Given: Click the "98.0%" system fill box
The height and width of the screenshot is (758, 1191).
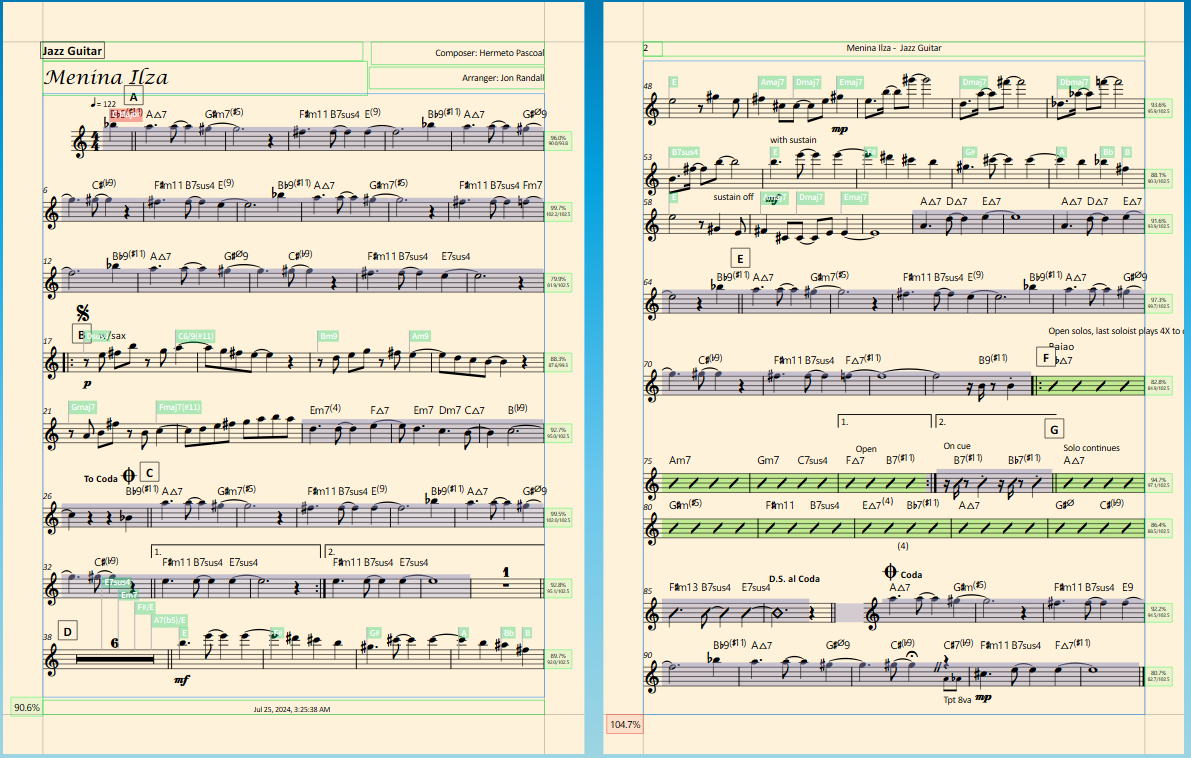Looking at the screenshot, I should (558, 141).
